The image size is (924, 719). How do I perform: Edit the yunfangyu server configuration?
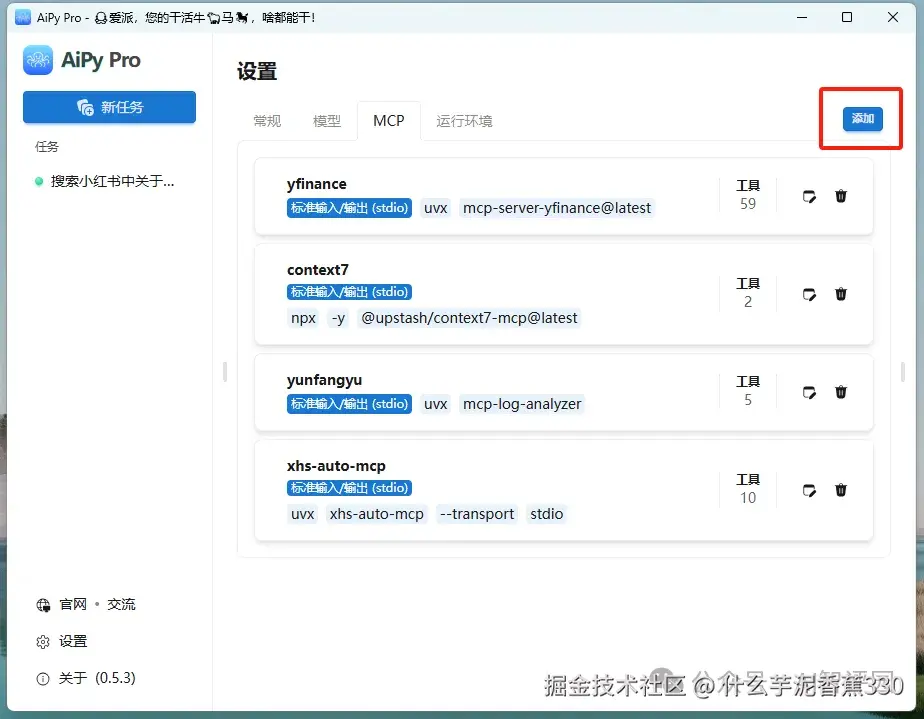pyautogui.click(x=809, y=392)
